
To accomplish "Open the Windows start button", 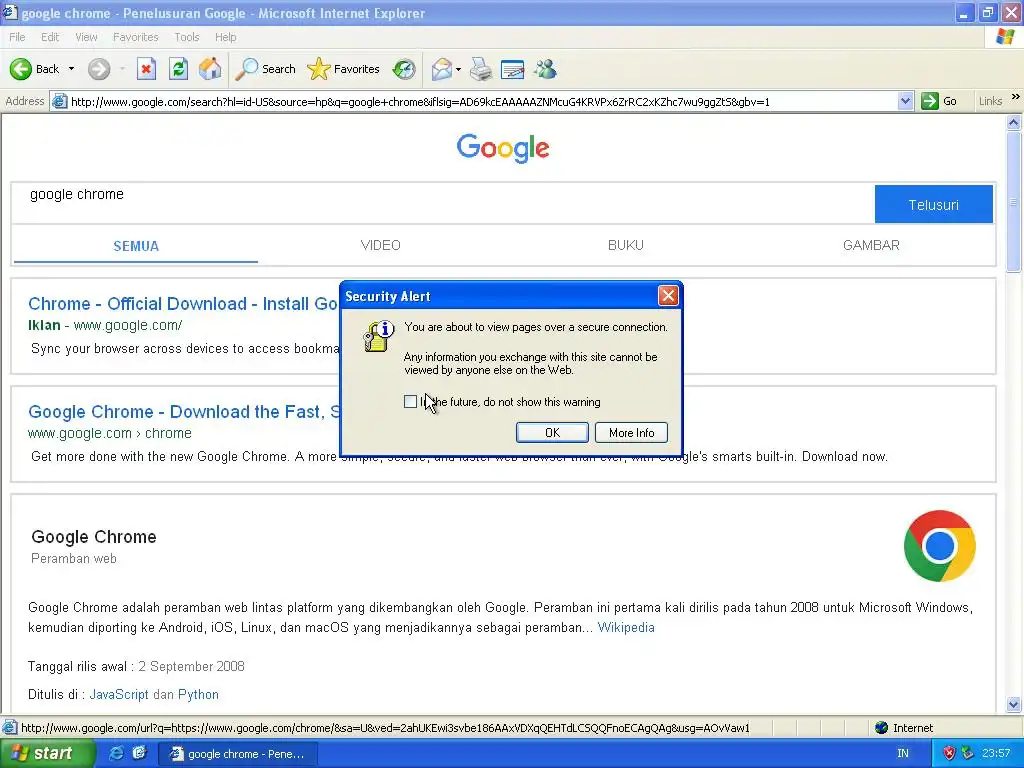I will (x=46, y=753).
